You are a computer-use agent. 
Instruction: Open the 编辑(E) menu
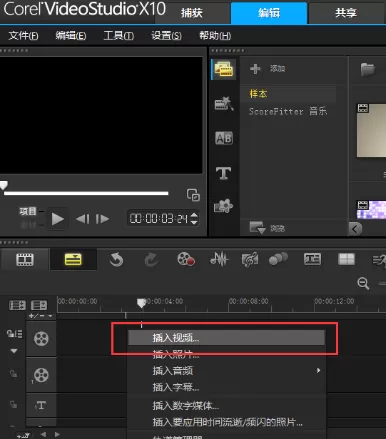[71, 35]
